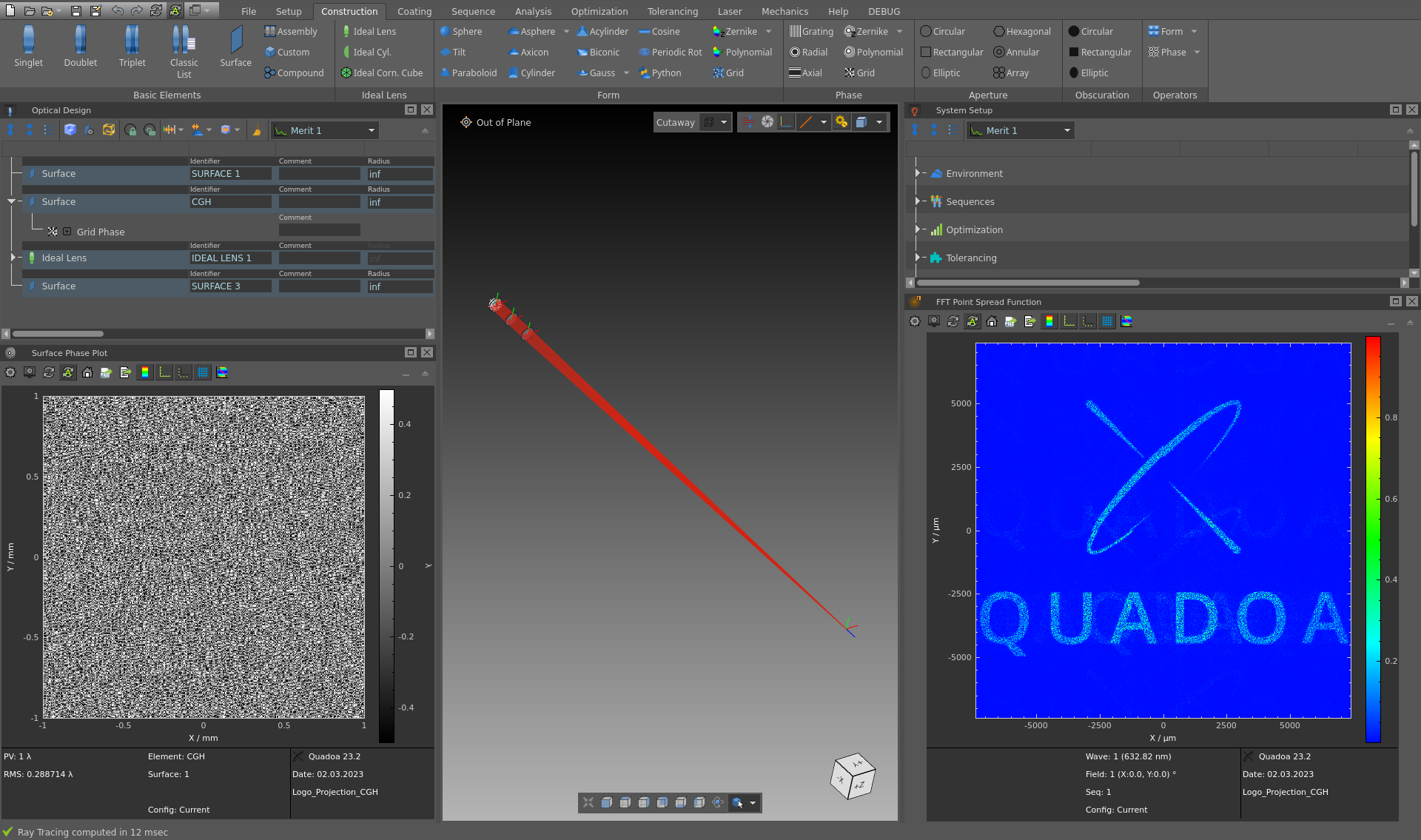1421x840 pixels.
Task: Expand the Ideal Lens tree node
Action: (x=13, y=258)
